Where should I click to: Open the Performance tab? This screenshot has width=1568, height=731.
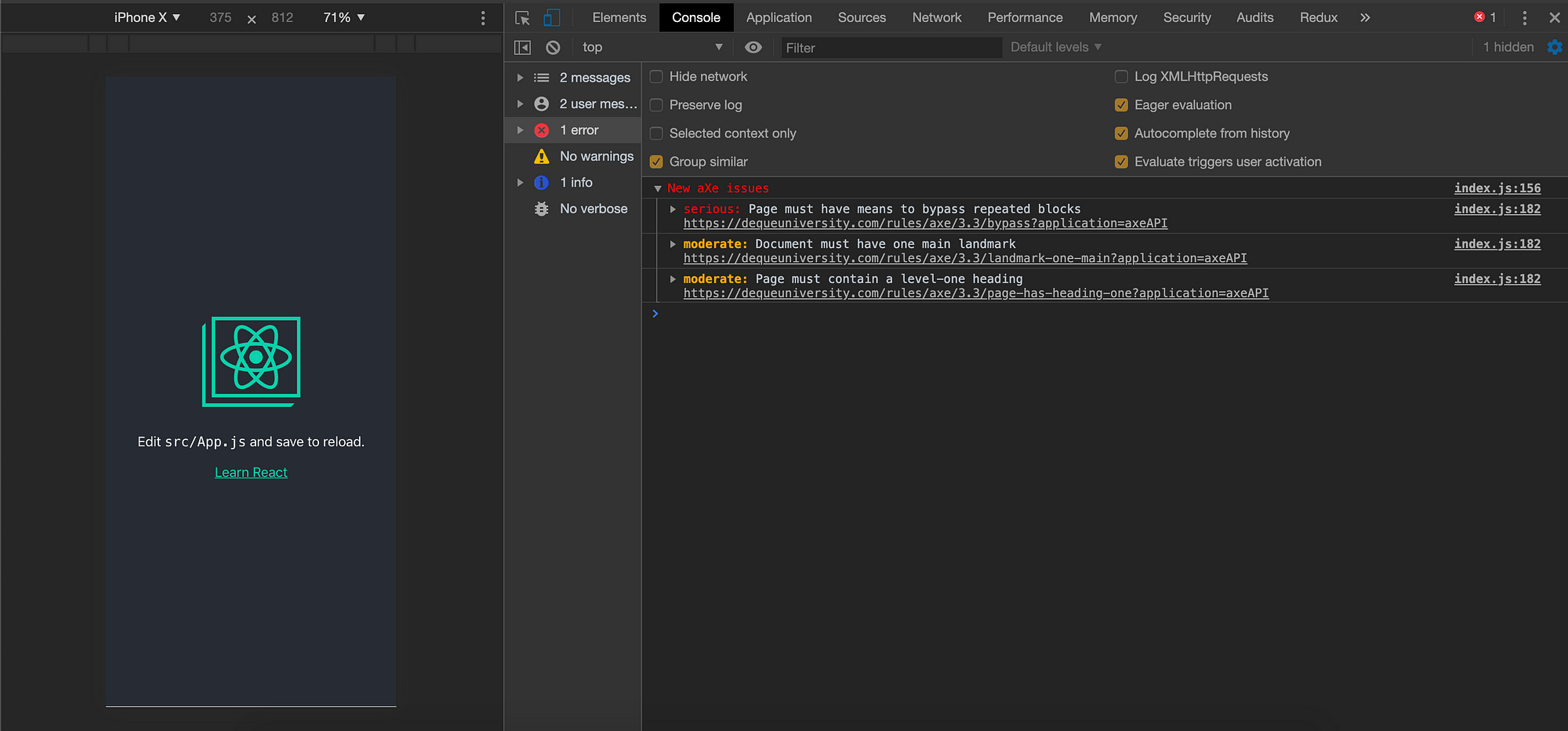pos(1025,17)
